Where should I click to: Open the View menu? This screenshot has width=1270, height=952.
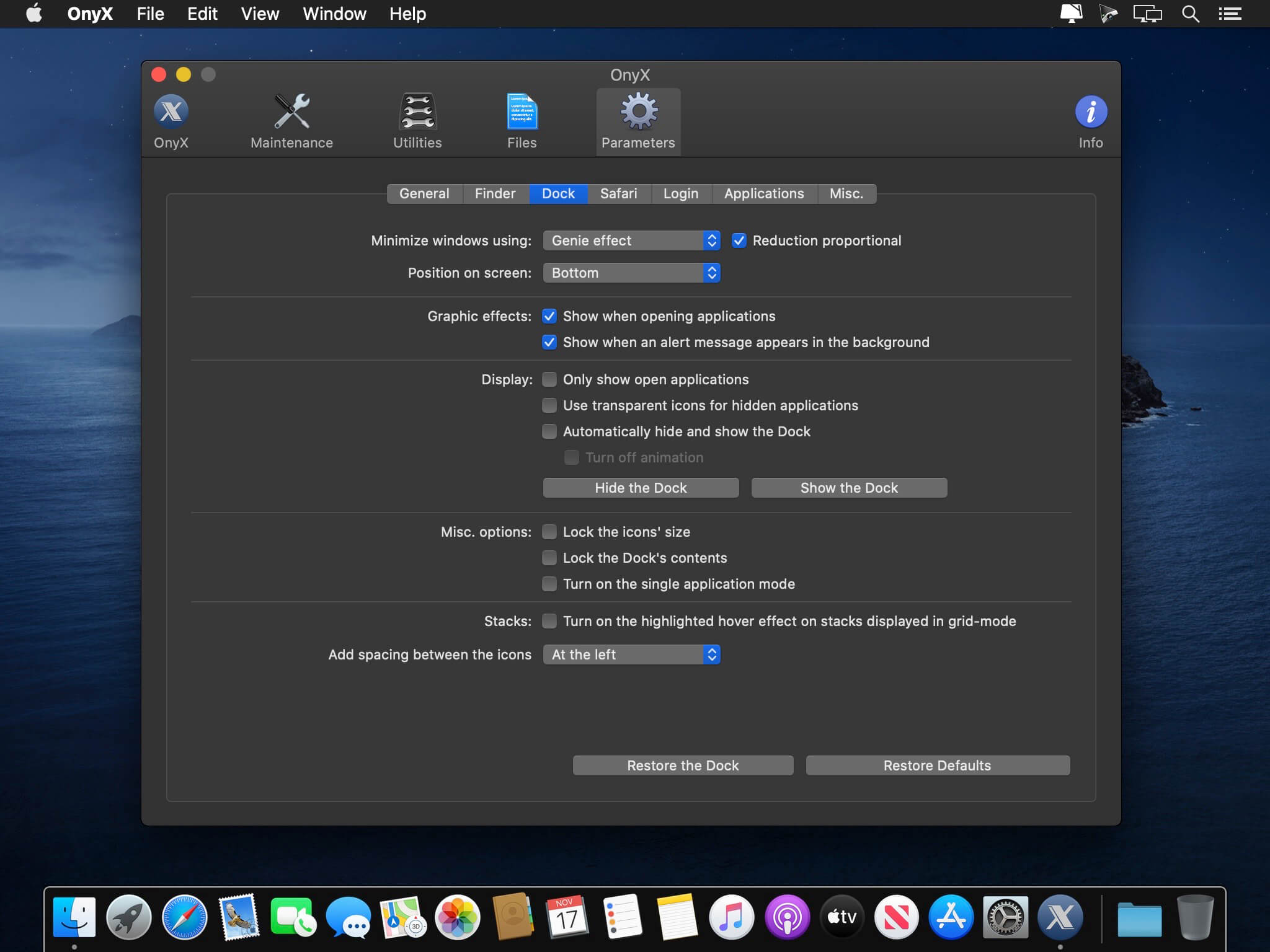point(260,14)
